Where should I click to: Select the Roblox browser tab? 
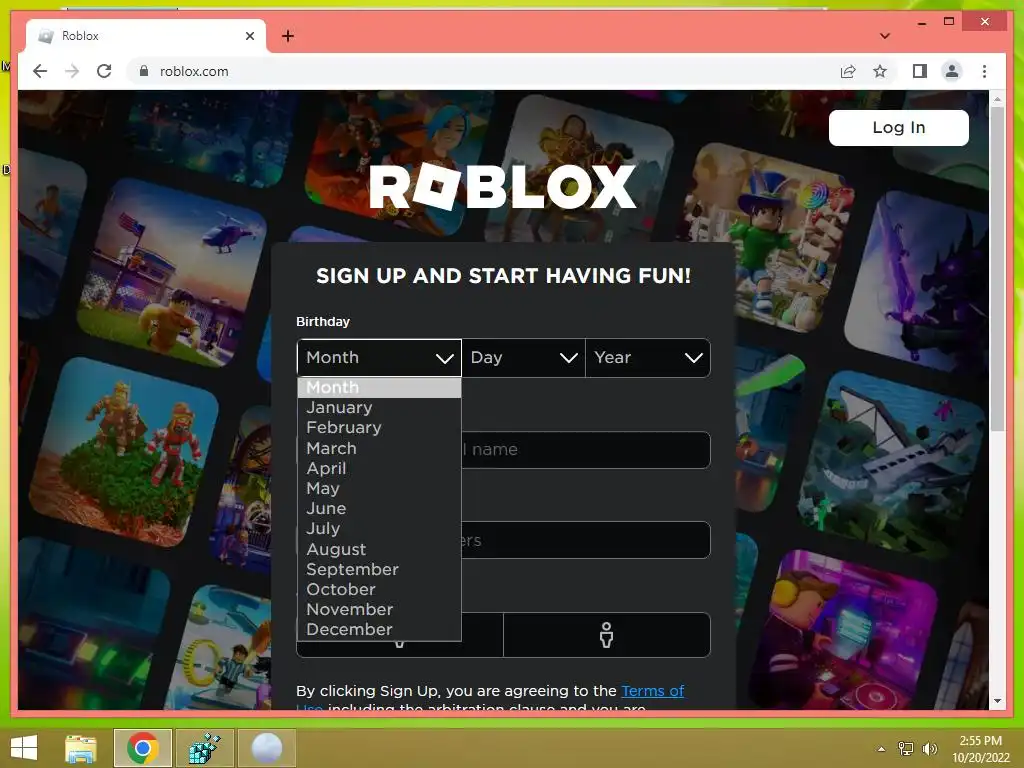146,36
